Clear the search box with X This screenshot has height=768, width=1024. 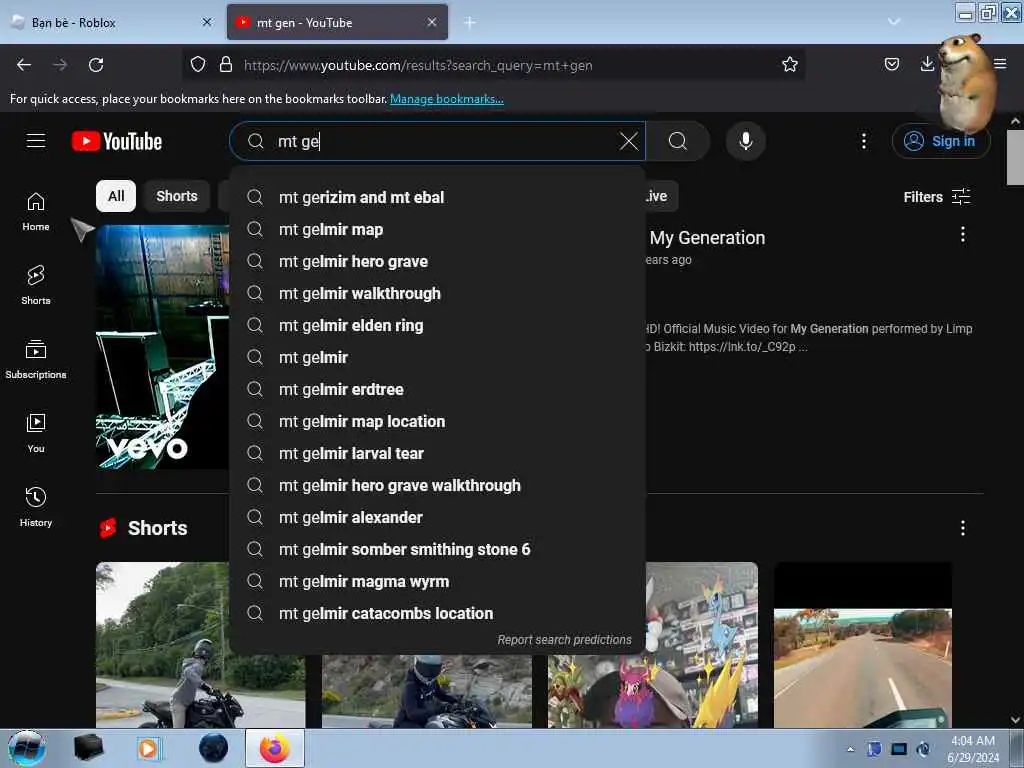tap(628, 141)
